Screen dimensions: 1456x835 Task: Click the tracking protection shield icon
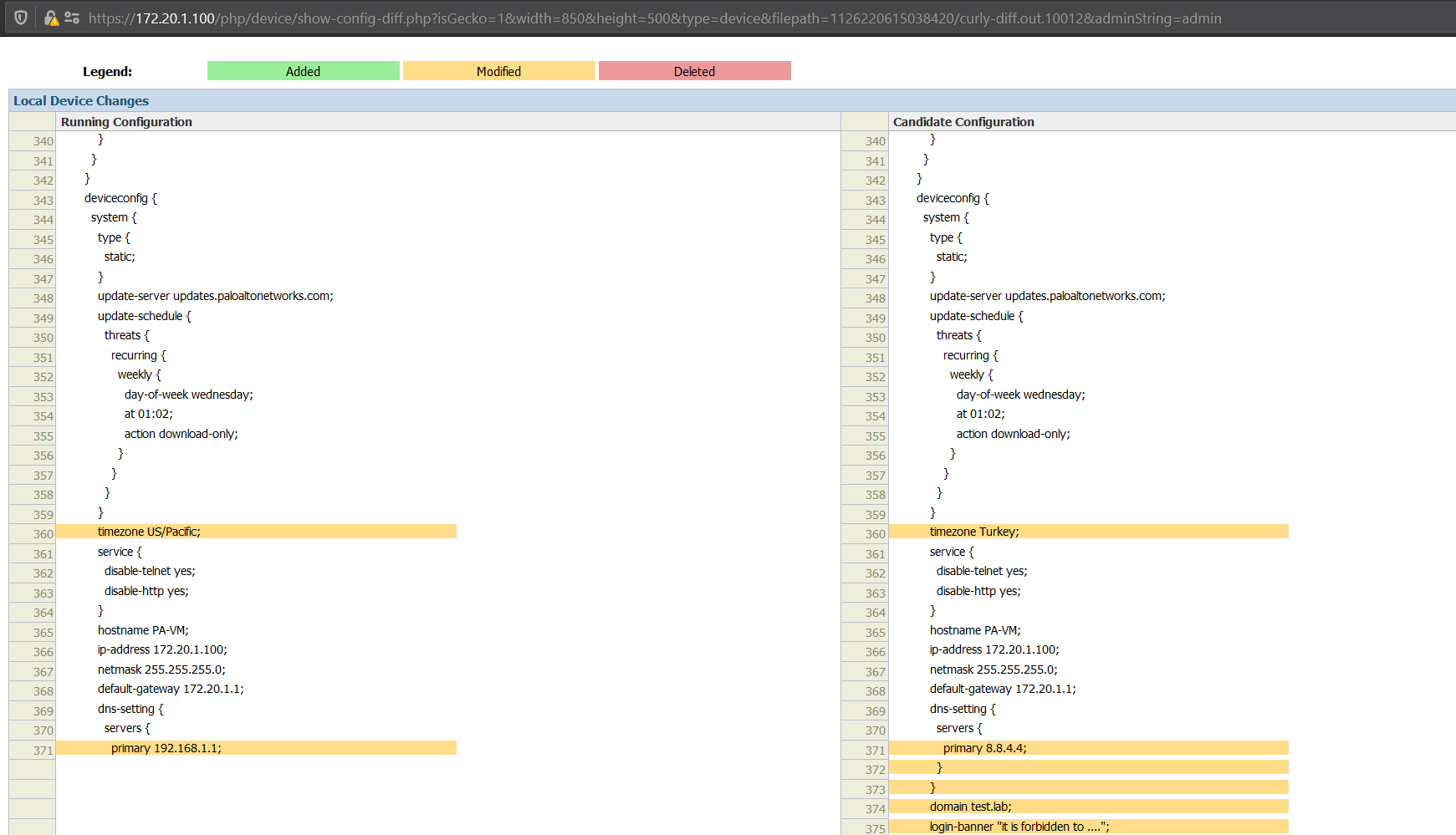click(x=21, y=18)
